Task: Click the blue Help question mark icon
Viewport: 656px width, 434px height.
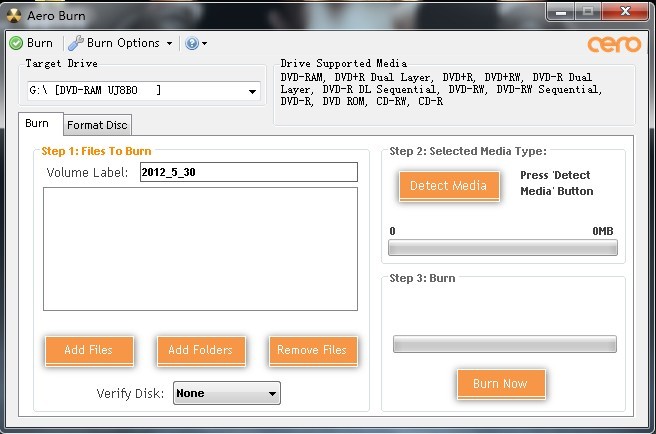Action: (x=191, y=43)
